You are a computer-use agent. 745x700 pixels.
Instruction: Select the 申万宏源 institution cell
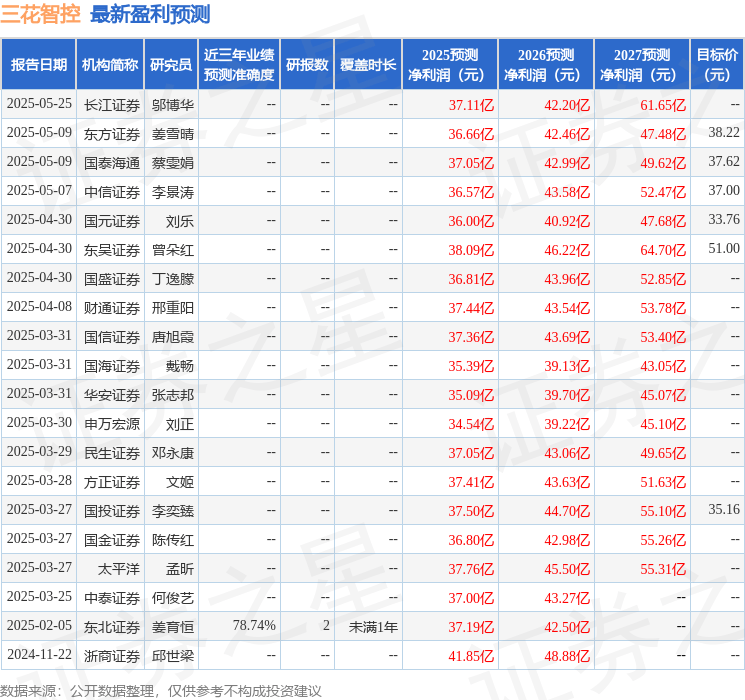click(112, 424)
